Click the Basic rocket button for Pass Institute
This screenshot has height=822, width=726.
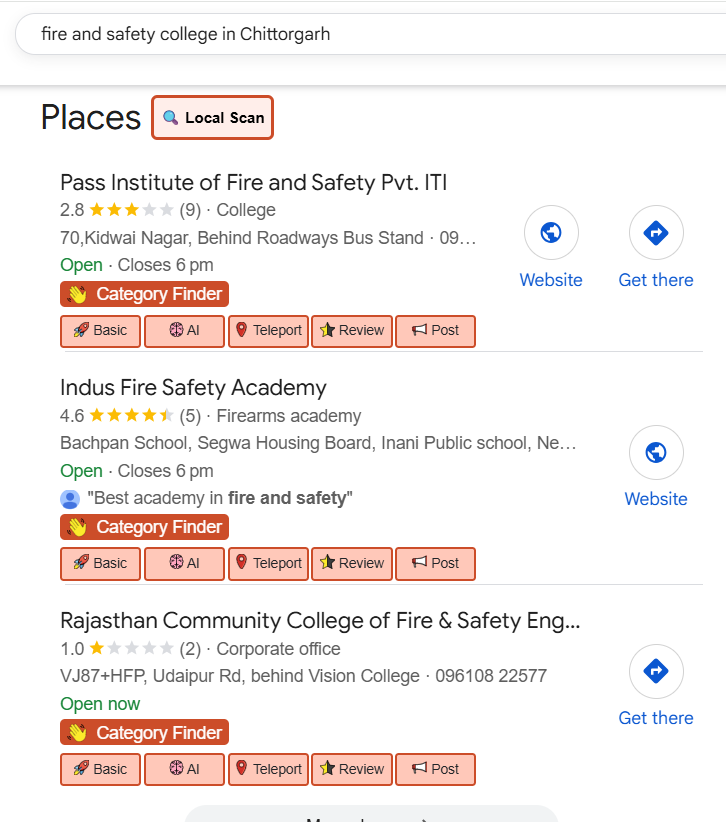pos(100,331)
